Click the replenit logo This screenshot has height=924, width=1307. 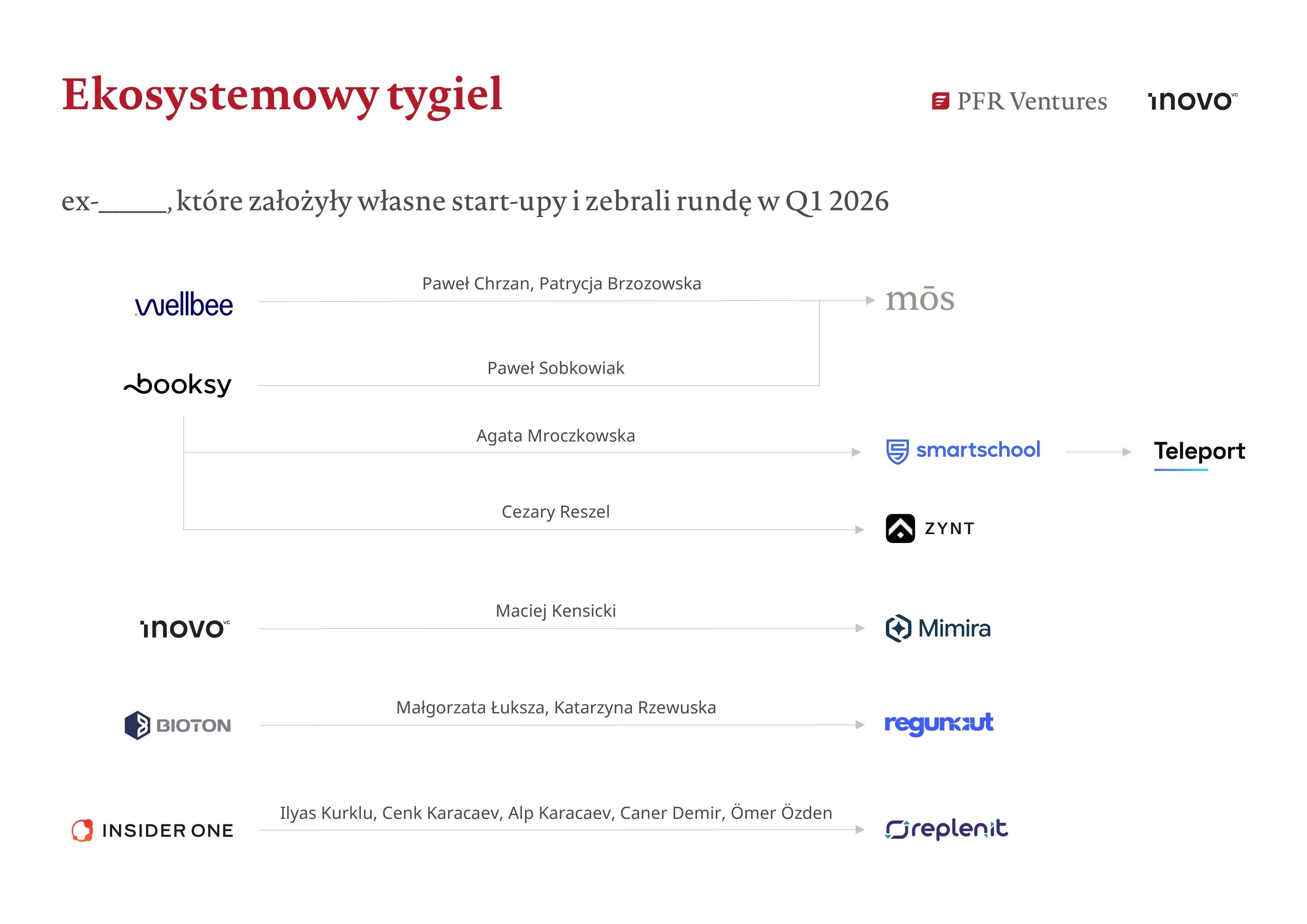click(x=946, y=829)
